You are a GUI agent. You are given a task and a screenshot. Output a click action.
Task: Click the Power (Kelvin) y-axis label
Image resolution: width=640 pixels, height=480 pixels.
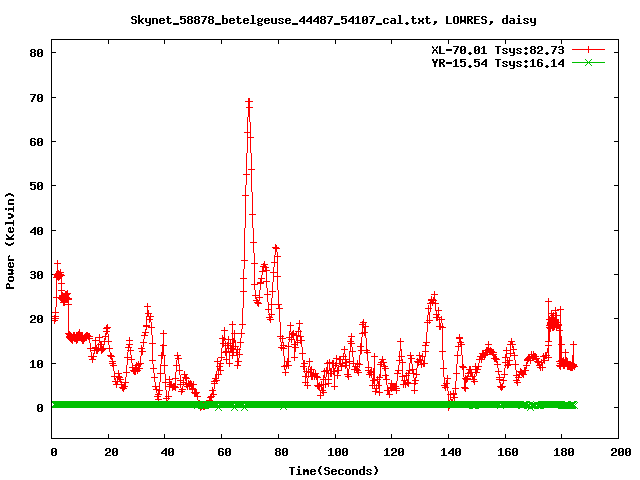pos(10,241)
